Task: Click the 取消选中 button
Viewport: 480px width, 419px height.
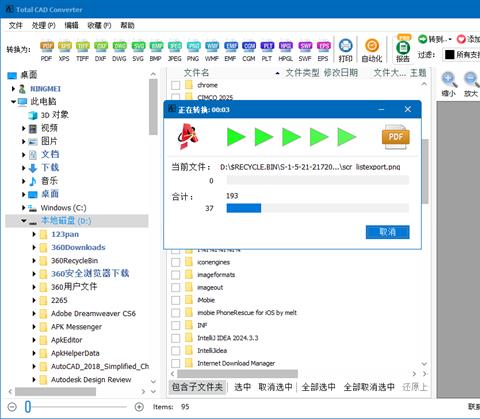Action: (x=275, y=387)
